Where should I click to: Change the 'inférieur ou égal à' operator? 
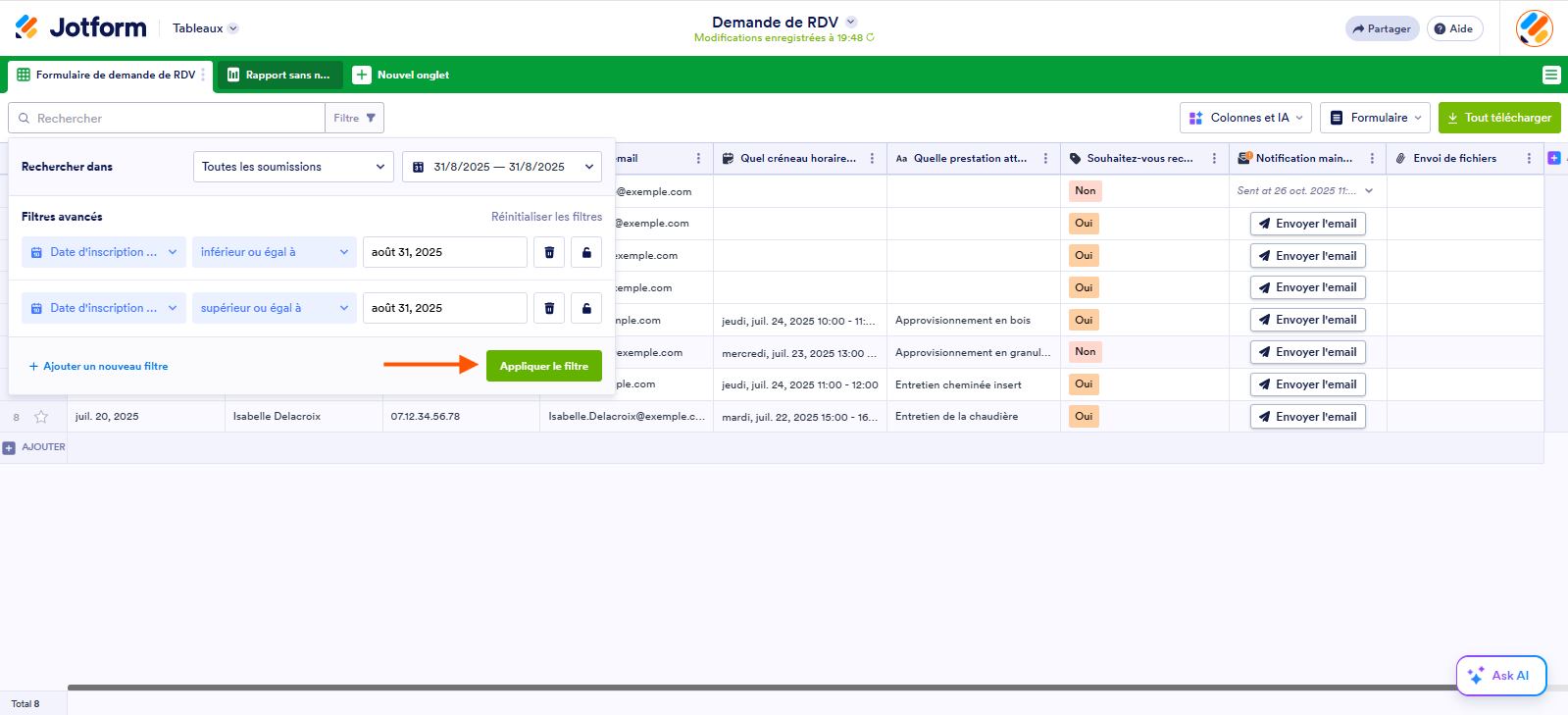pyautogui.click(x=275, y=252)
